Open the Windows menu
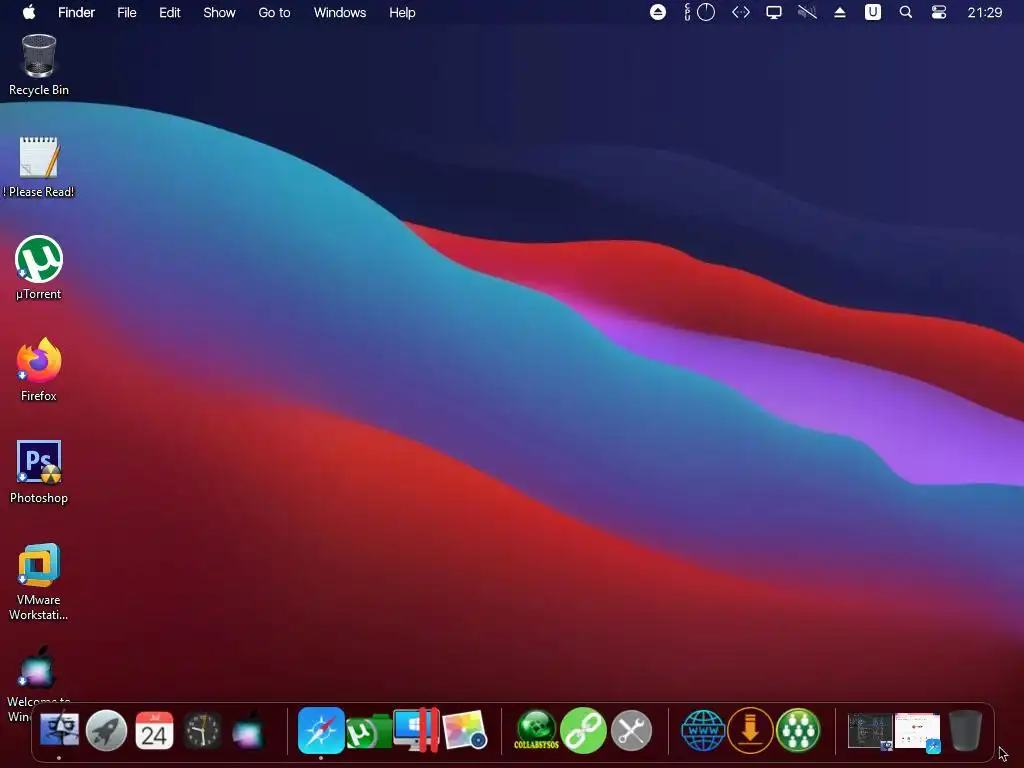 tap(340, 12)
